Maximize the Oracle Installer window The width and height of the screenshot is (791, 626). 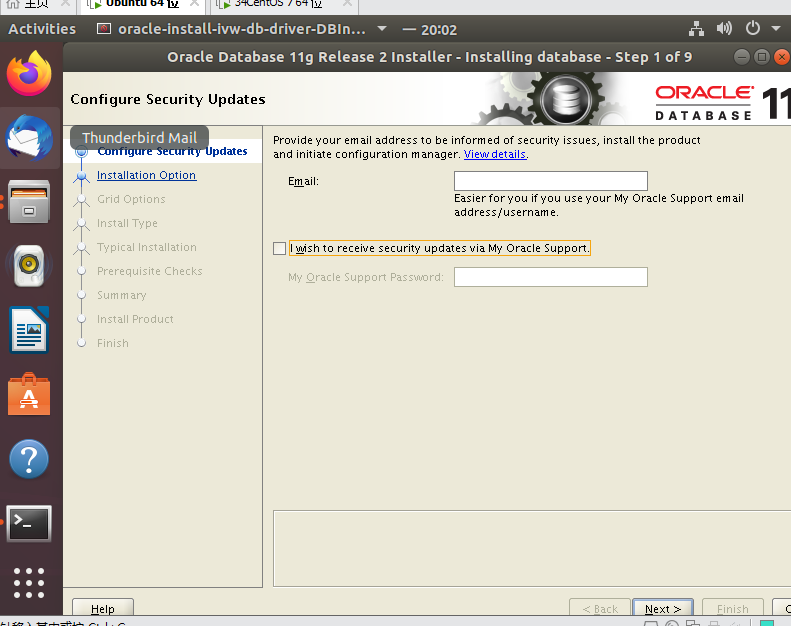click(762, 56)
